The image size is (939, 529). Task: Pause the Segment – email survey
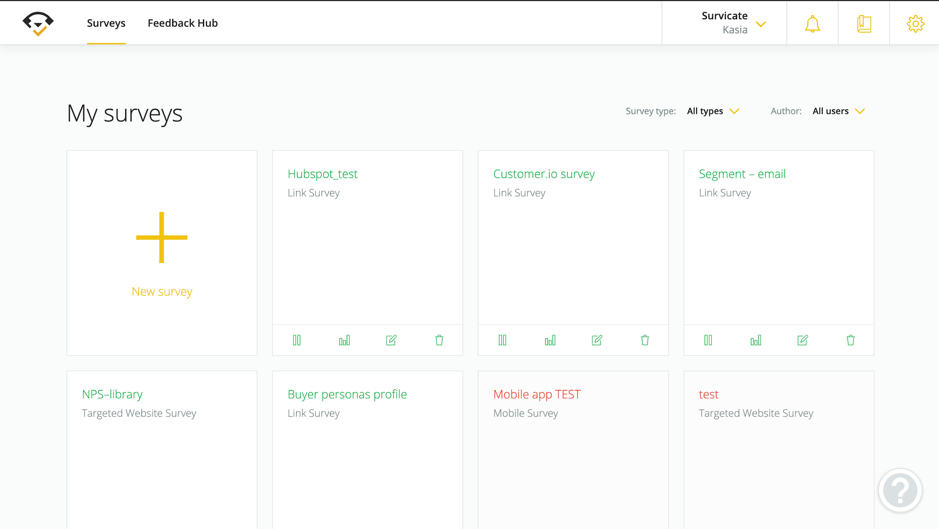[x=708, y=340]
